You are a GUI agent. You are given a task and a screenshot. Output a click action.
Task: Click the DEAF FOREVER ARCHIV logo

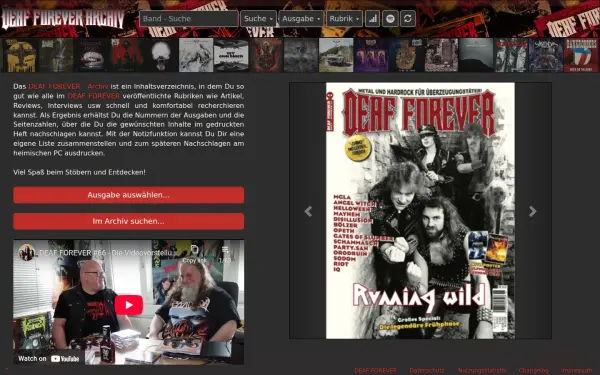tap(63, 18)
